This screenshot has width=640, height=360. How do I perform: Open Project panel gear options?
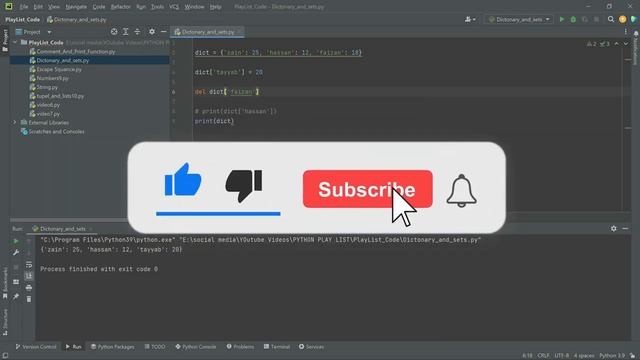point(152,31)
